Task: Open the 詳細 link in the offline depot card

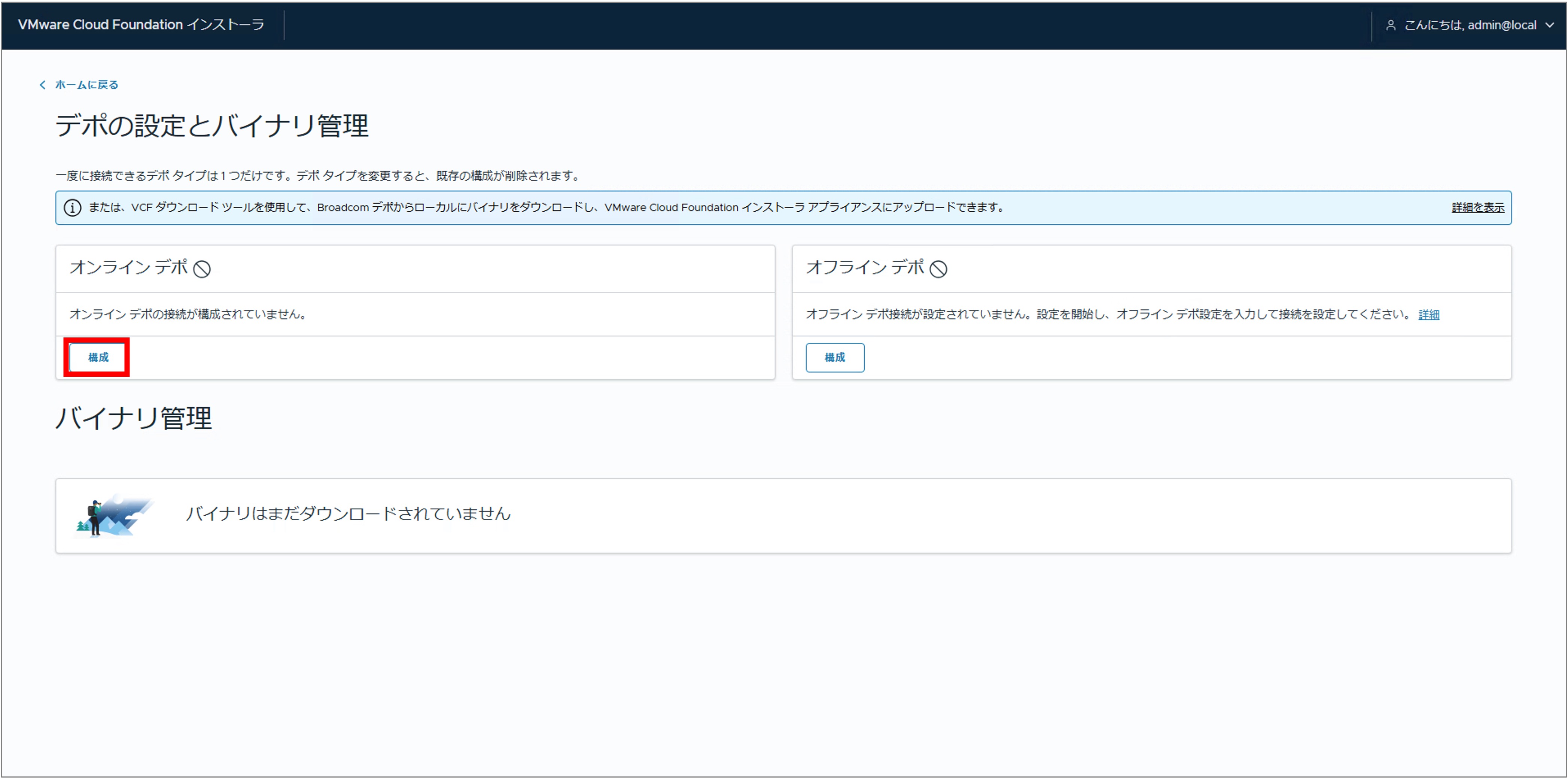Action: point(1429,315)
